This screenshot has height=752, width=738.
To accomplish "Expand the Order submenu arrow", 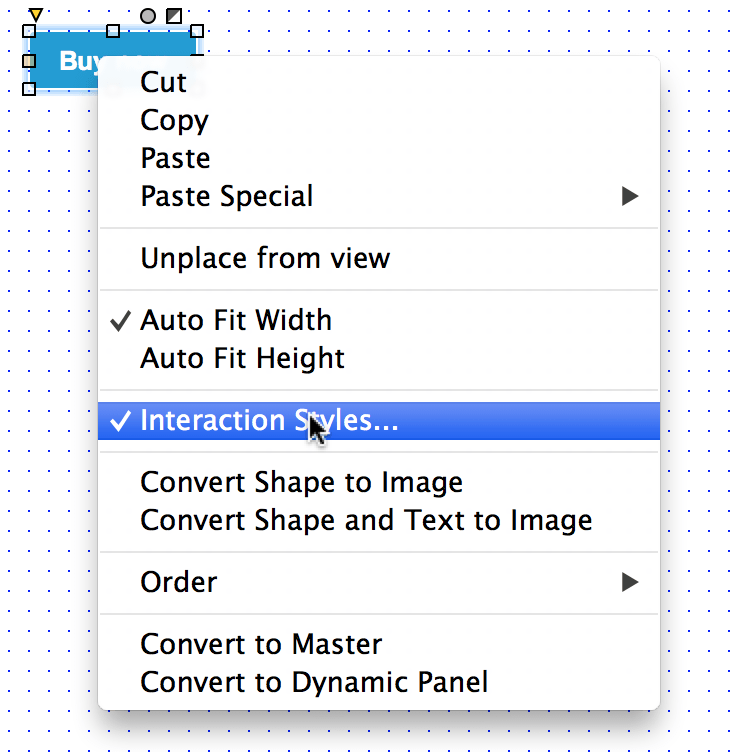I will click(x=630, y=582).
